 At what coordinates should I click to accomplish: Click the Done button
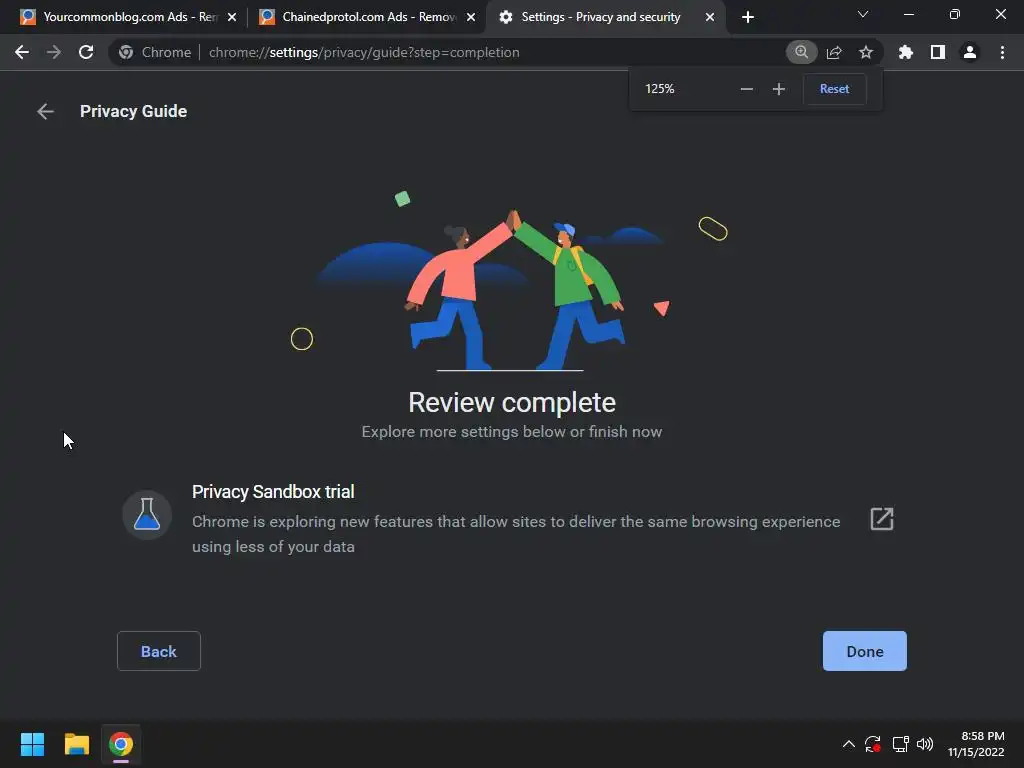865,651
